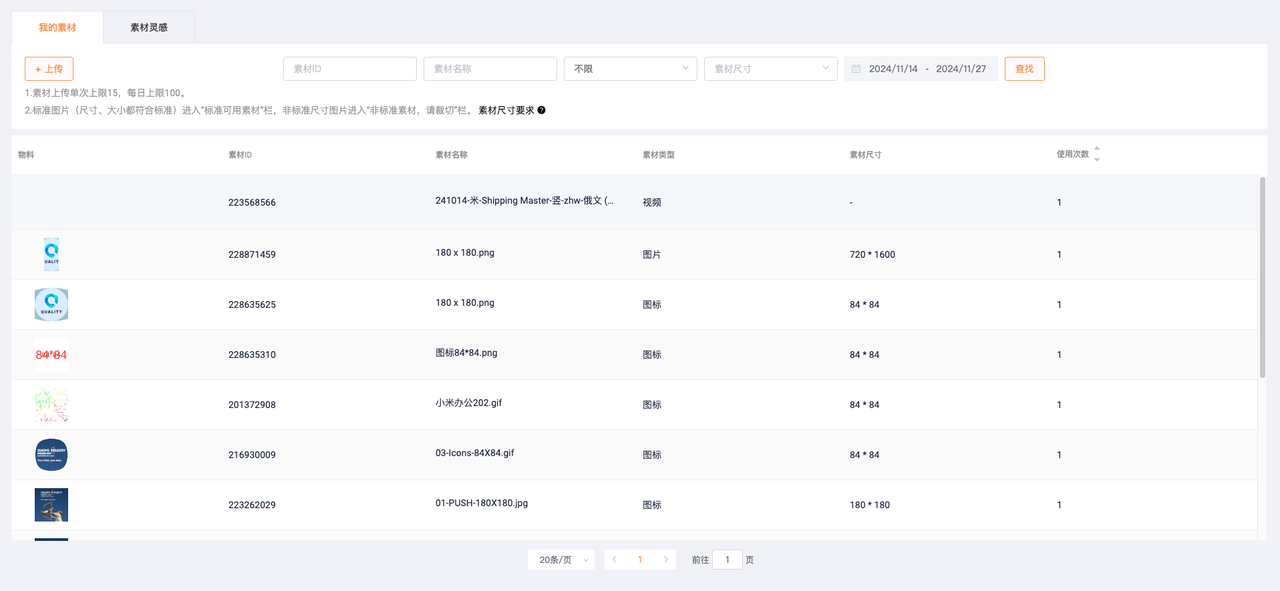
Task: Click the calendar icon in date range
Action: pyautogui.click(x=856, y=69)
